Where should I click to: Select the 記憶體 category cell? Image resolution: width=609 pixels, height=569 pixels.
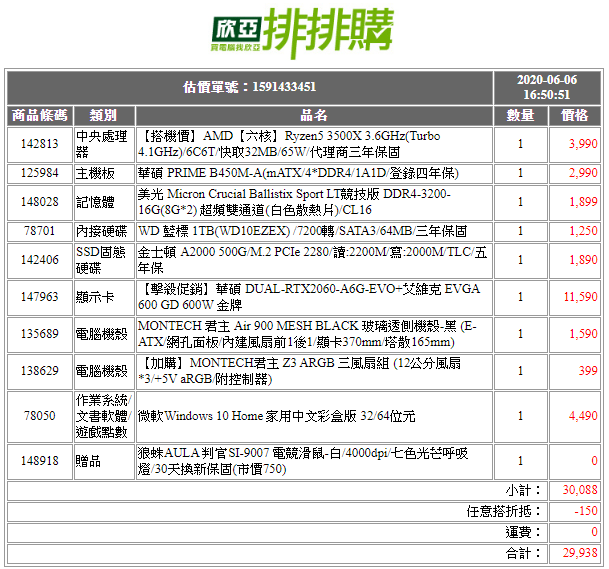click(x=104, y=202)
